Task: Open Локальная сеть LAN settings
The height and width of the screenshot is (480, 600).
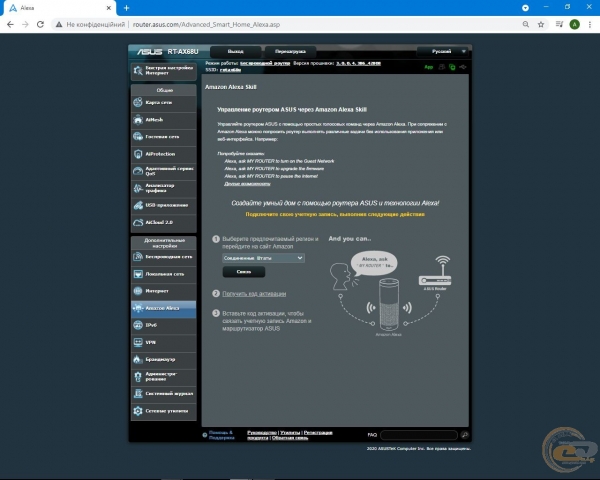Action: [164, 274]
